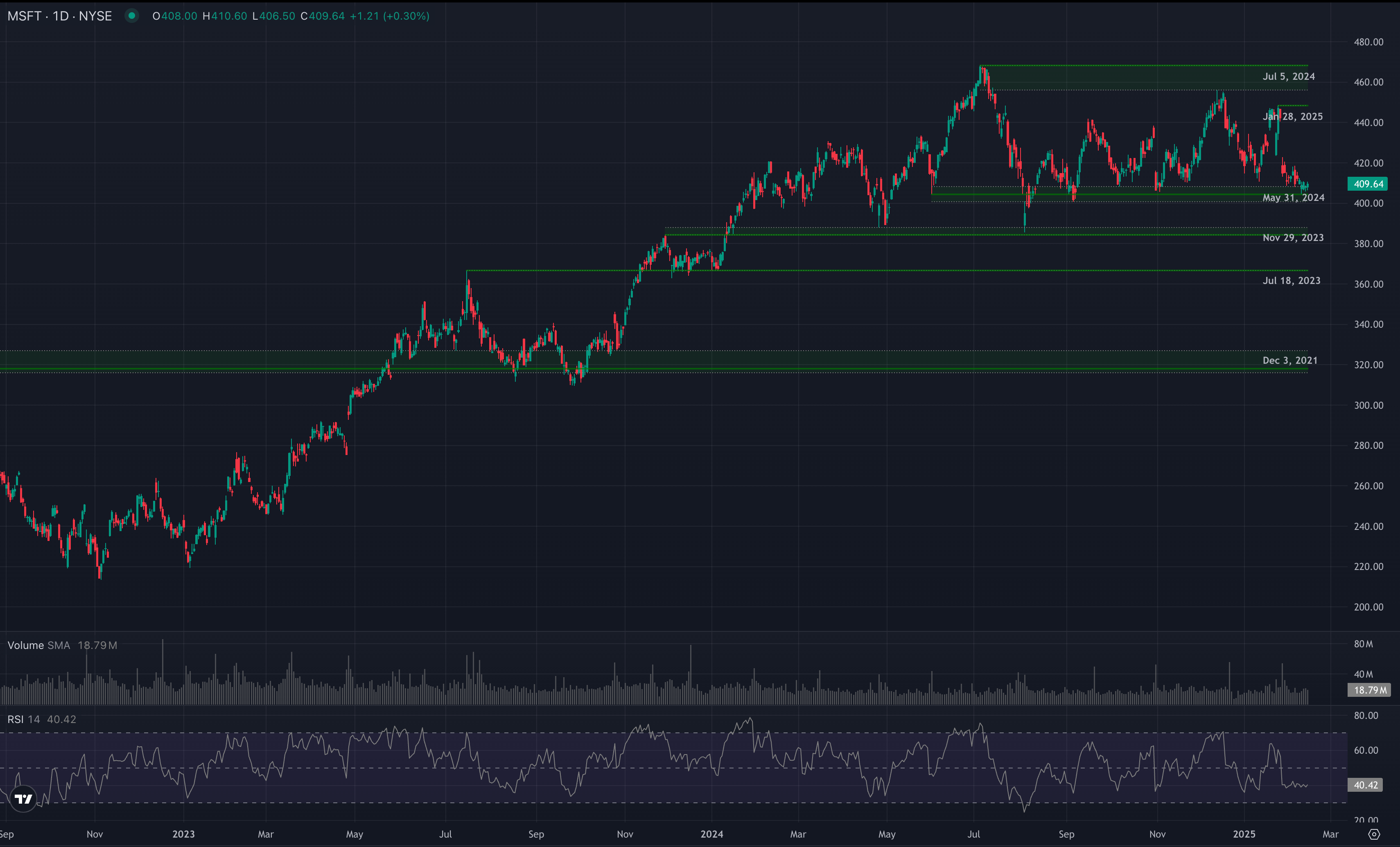This screenshot has width=1400, height=847.
Task: Click the +1.21 (+0.30%) change value
Action: (x=390, y=16)
